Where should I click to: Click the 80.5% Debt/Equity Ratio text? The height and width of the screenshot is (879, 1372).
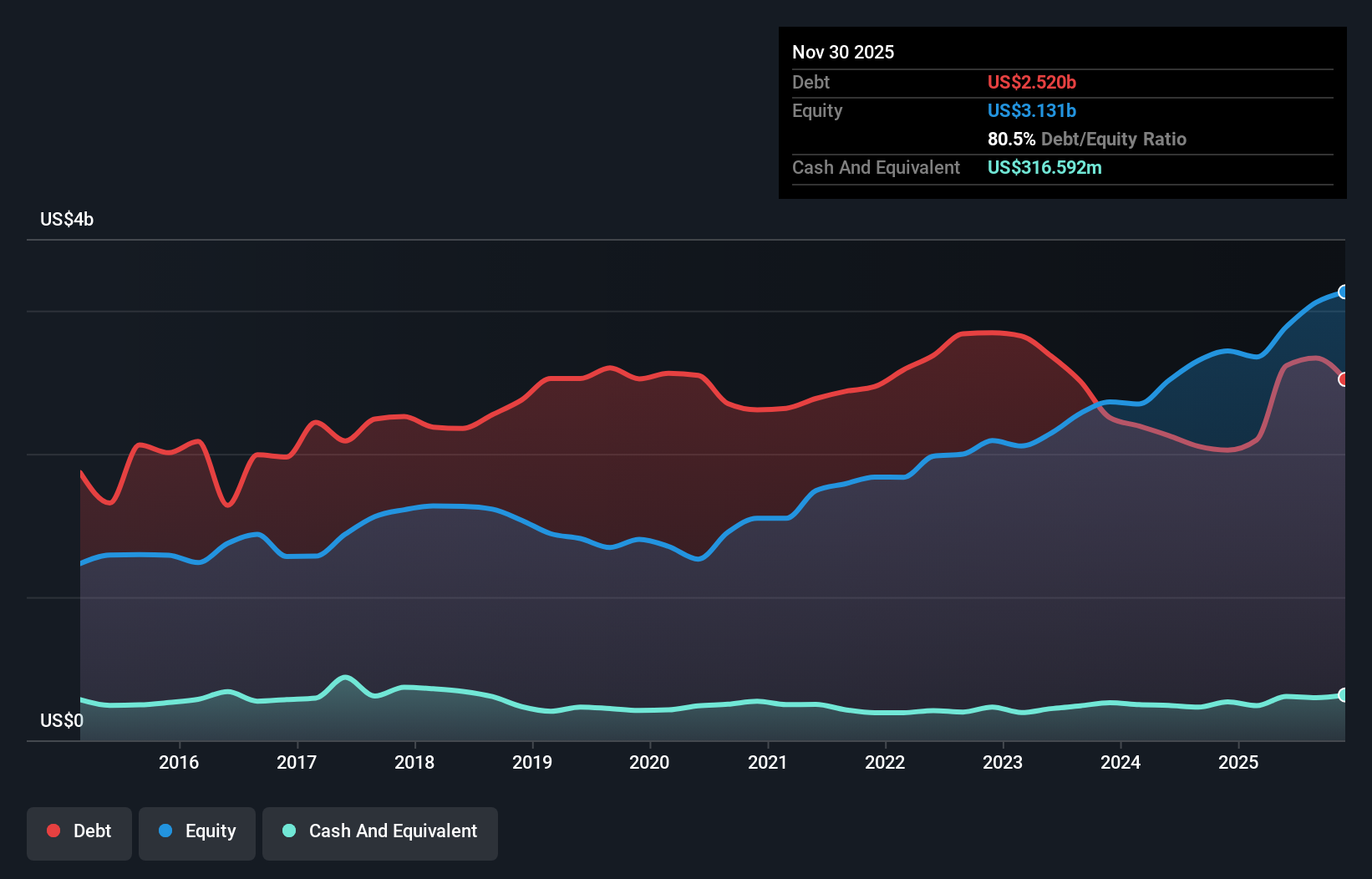1087,139
